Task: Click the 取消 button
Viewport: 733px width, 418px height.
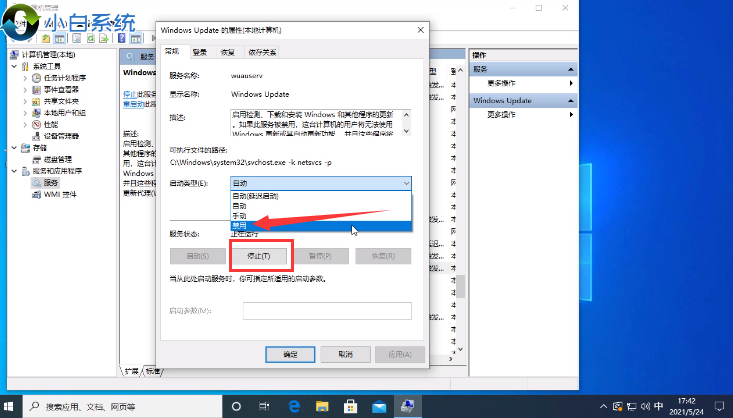Action: [345, 354]
